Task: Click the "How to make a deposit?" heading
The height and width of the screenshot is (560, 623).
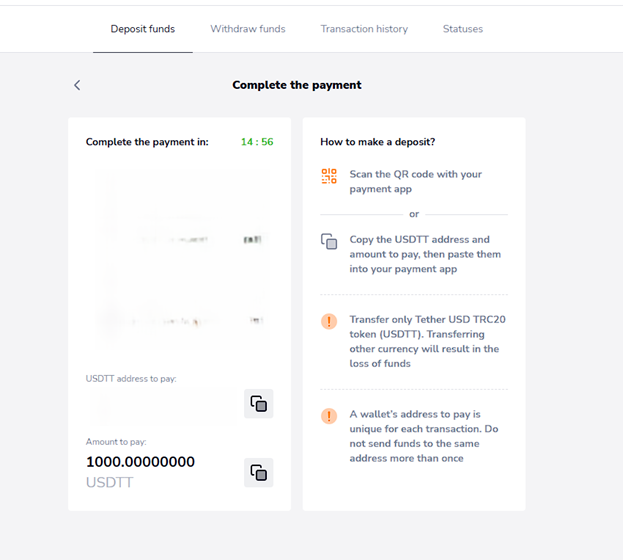Action: 378,142
